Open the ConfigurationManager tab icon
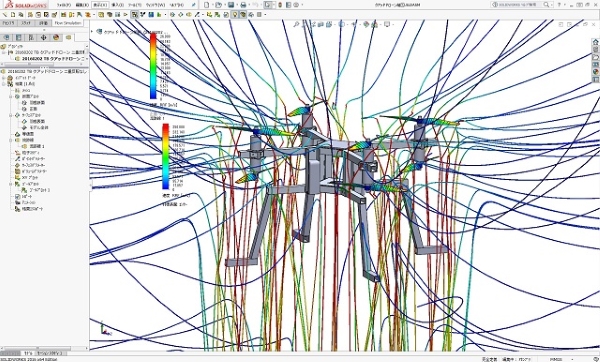 (x=31, y=37)
